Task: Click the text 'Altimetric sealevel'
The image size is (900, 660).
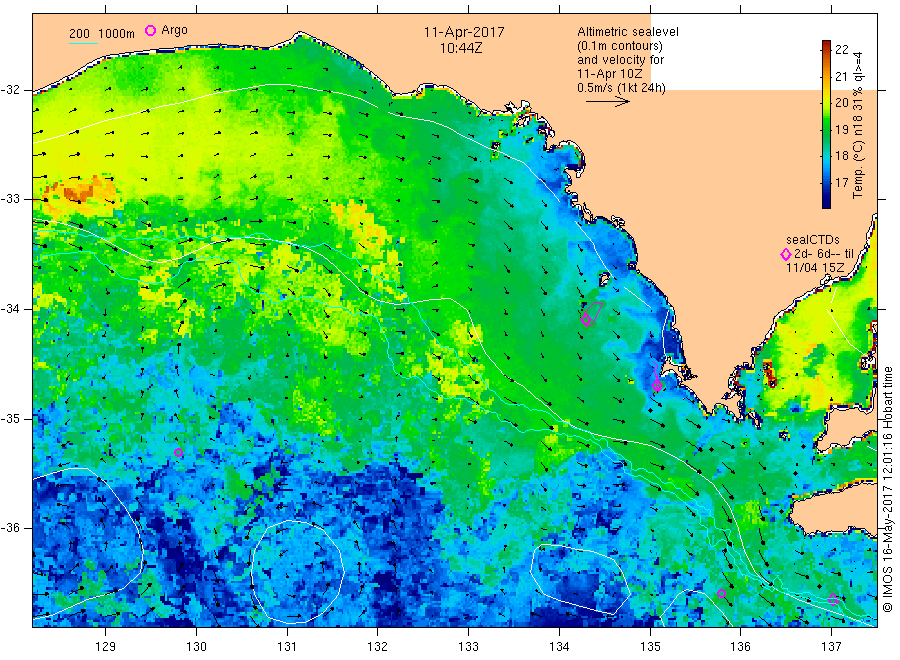Action: [x=627, y=32]
